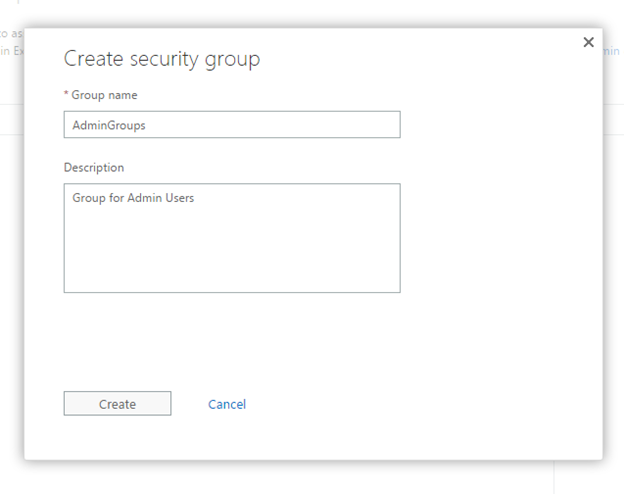Screen dimensions: 624x494
Task: Click the "AdminGroups" text in Group name
Action: [109, 125]
